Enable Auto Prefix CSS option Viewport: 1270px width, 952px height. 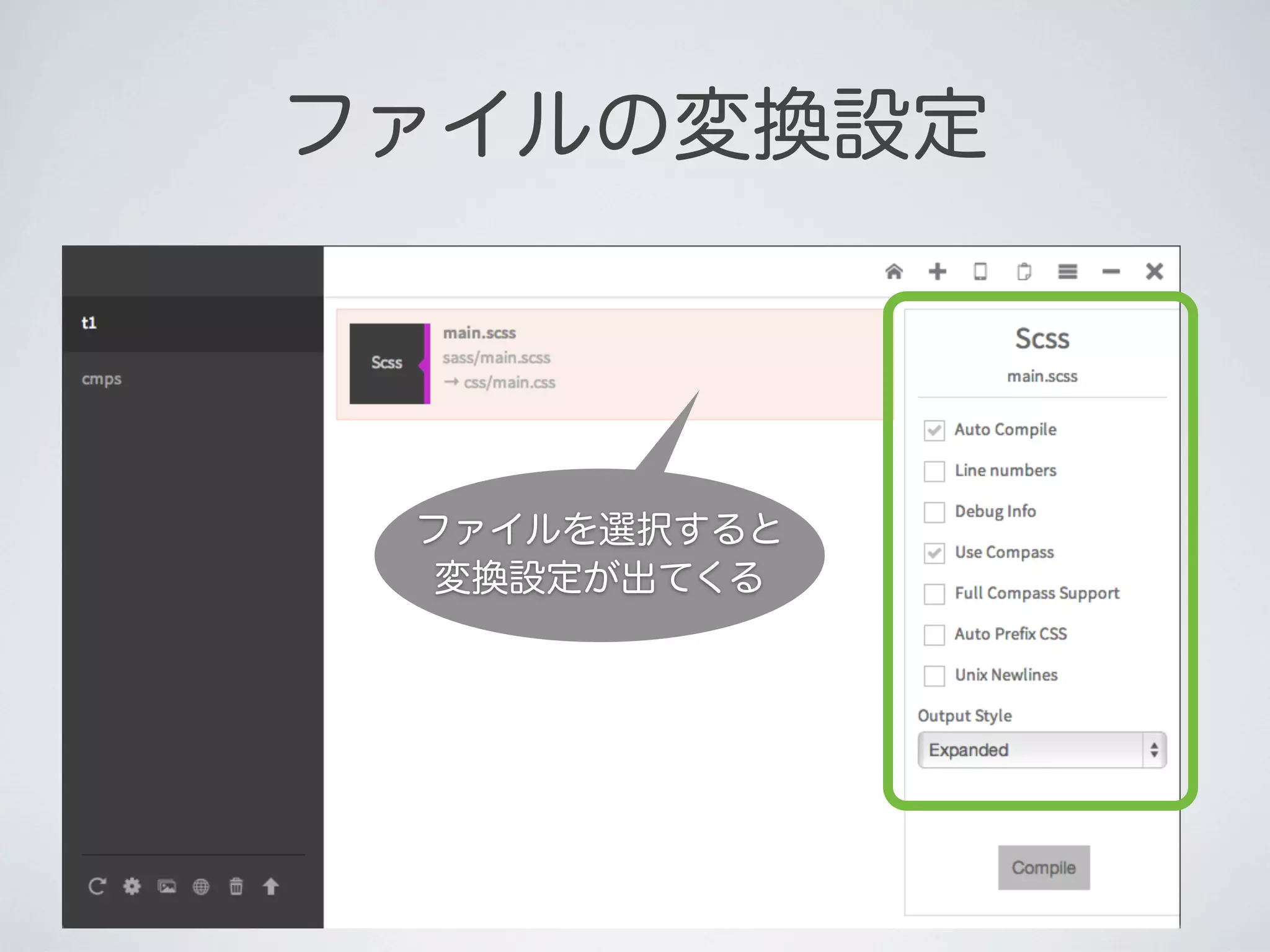point(934,635)
